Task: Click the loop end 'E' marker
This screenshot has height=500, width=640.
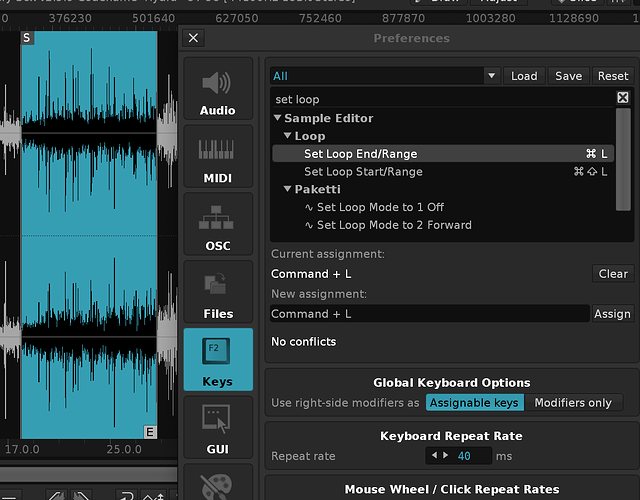Action: (x=150, y=432)
